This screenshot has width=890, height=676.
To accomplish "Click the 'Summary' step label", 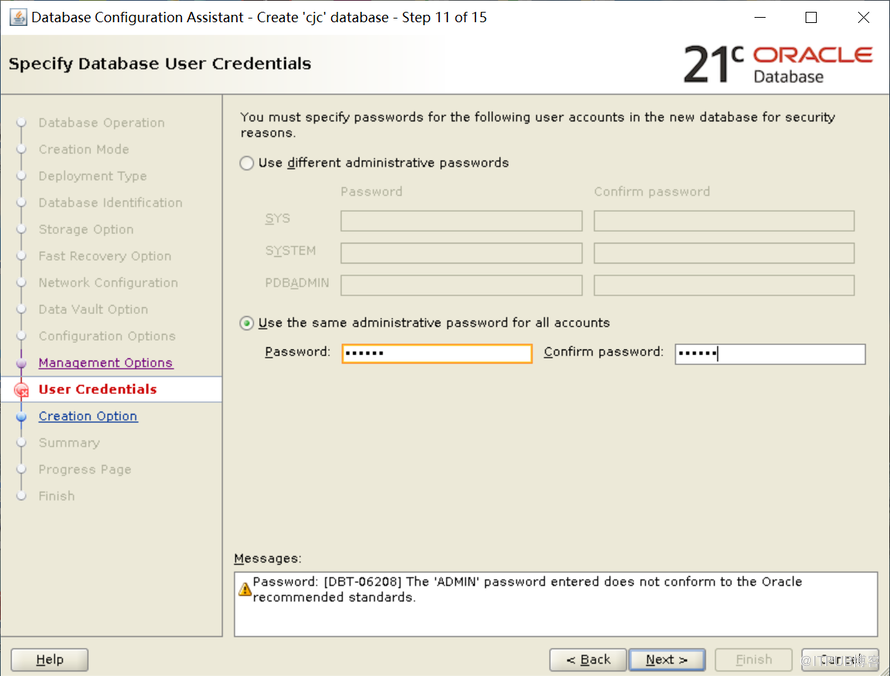I will pos(69,443).
